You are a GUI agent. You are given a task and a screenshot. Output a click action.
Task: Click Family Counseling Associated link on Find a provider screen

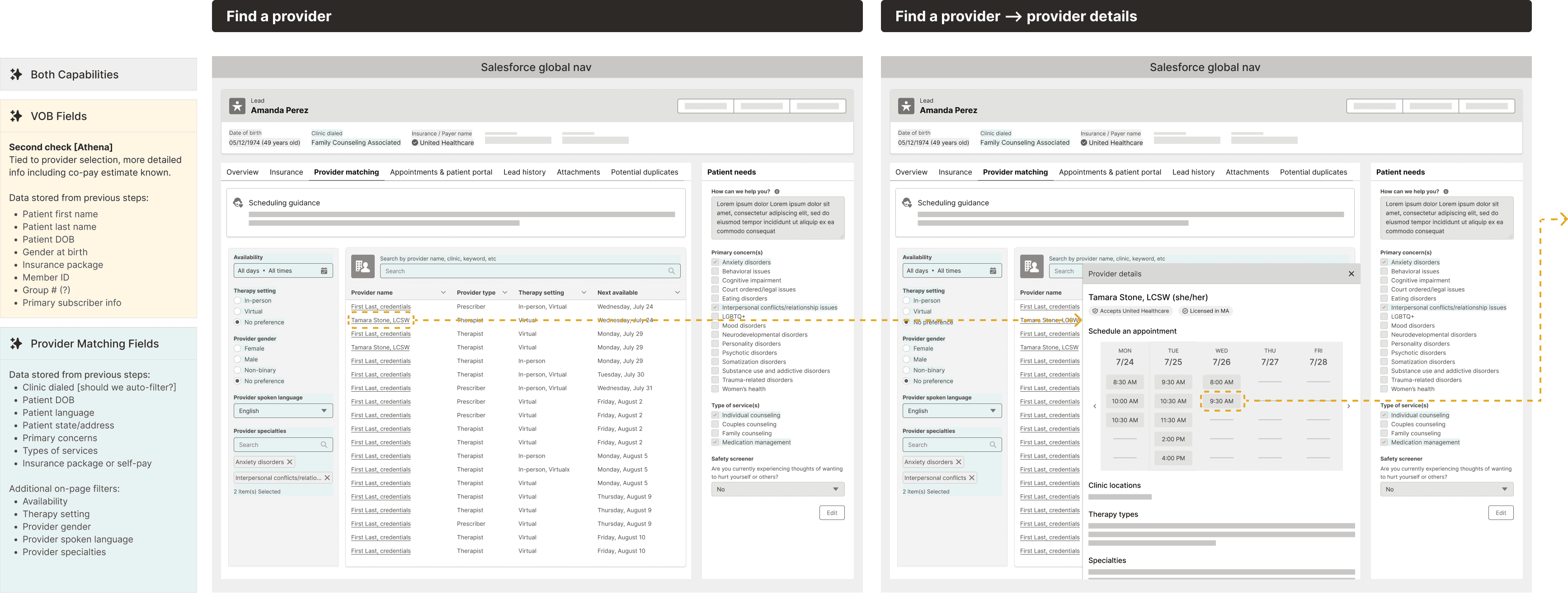pos(356,143)
